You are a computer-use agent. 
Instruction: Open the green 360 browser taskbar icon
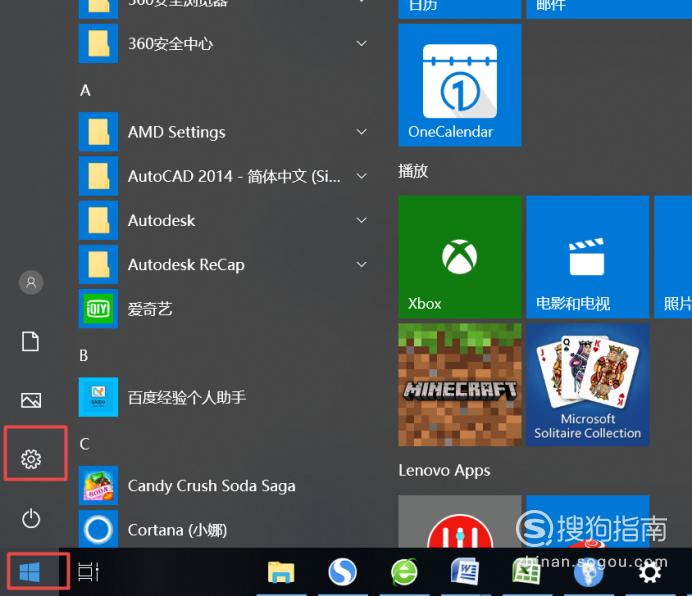point(404,572)
